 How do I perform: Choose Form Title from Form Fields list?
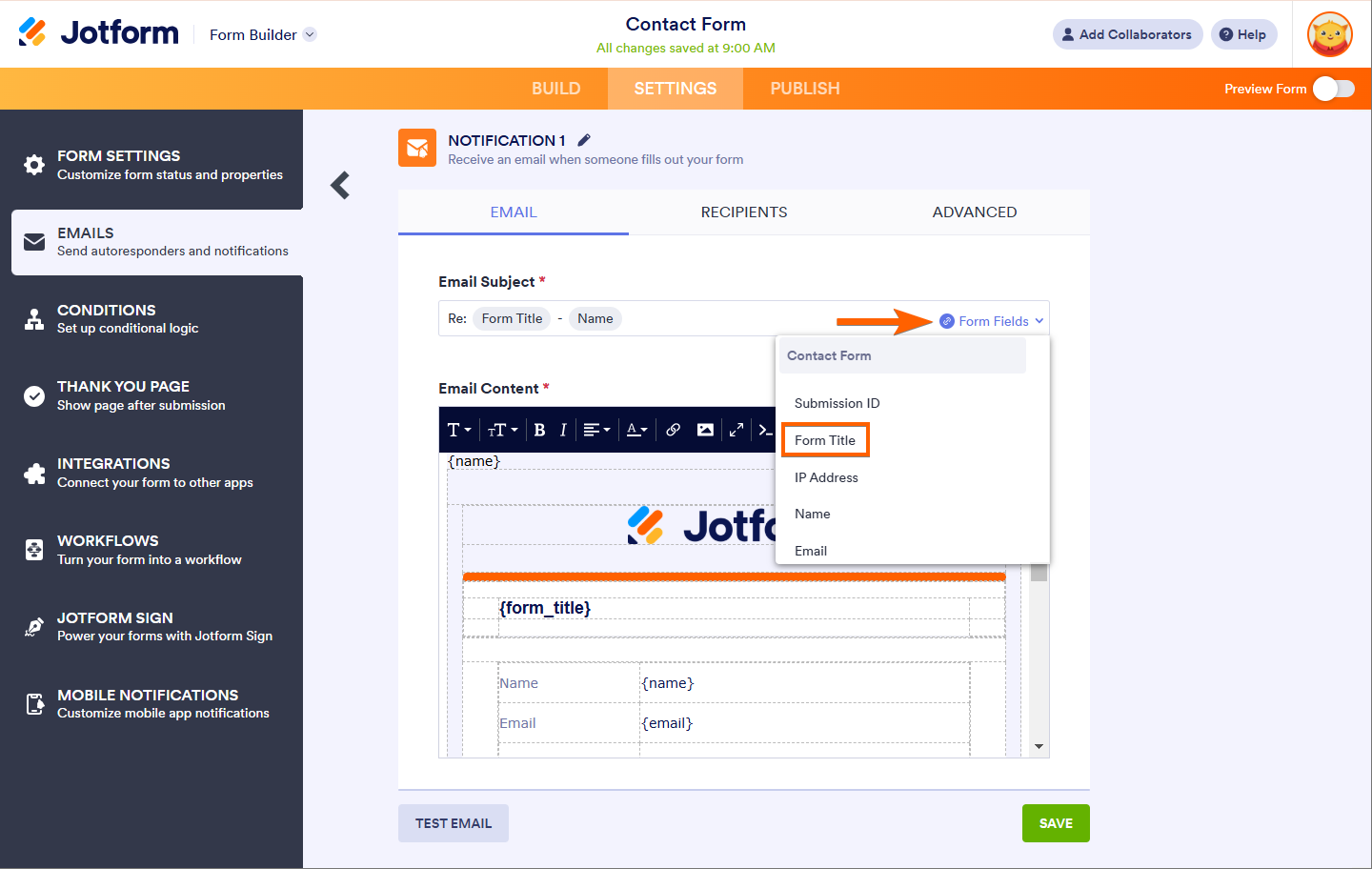825,440
